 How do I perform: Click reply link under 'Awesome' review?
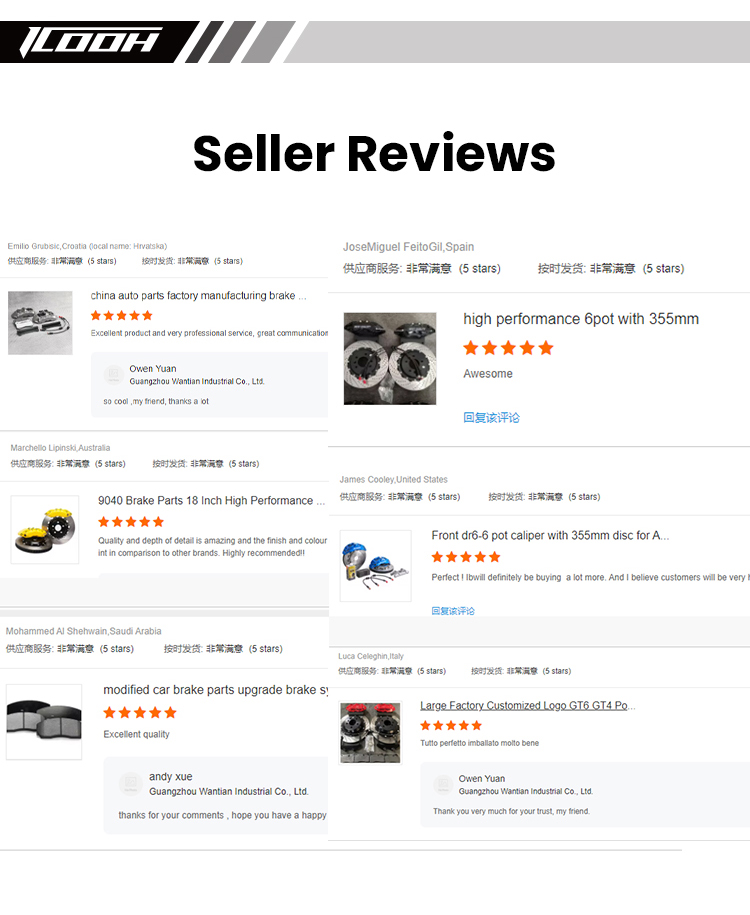491,418
